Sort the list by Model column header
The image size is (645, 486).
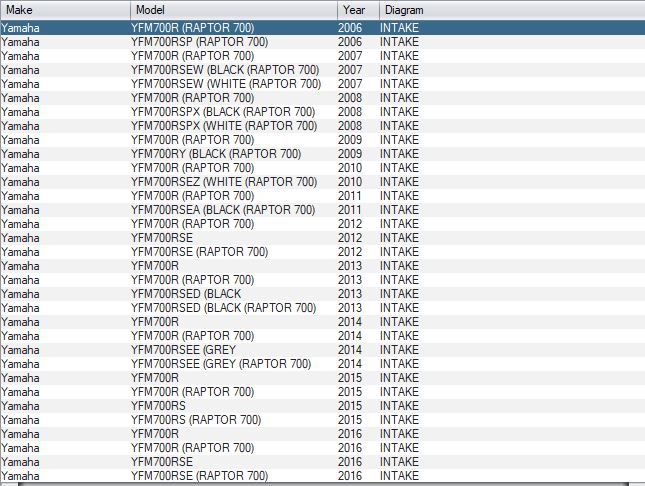coord(234,10)
